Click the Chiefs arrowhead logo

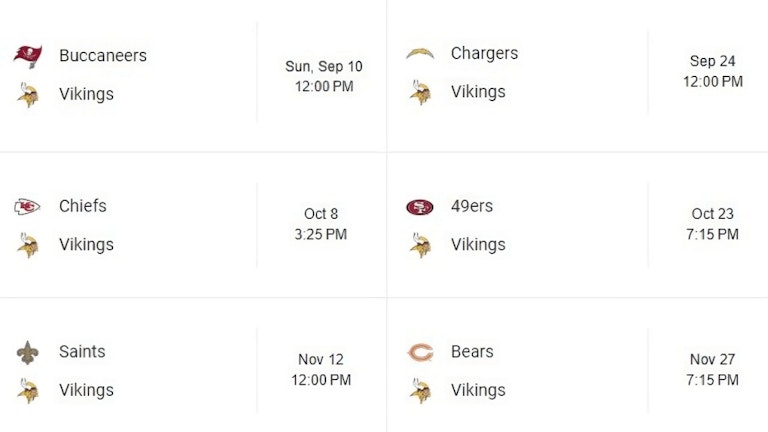coord(27,207)
